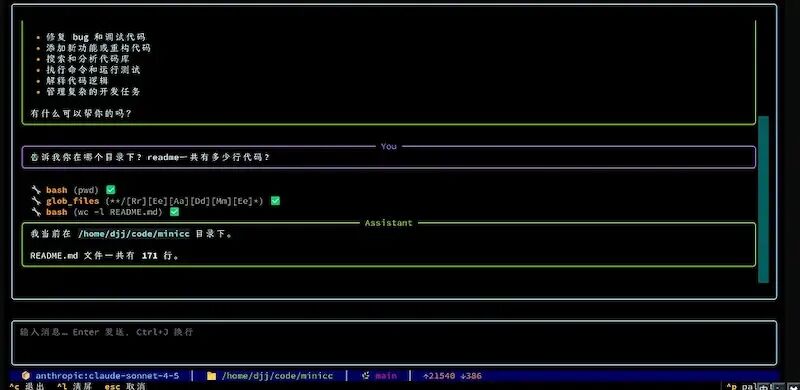Click the /home/djj/code/minicc path in status bar
Viewport: 800px width, 390px height.
point(277,376)
